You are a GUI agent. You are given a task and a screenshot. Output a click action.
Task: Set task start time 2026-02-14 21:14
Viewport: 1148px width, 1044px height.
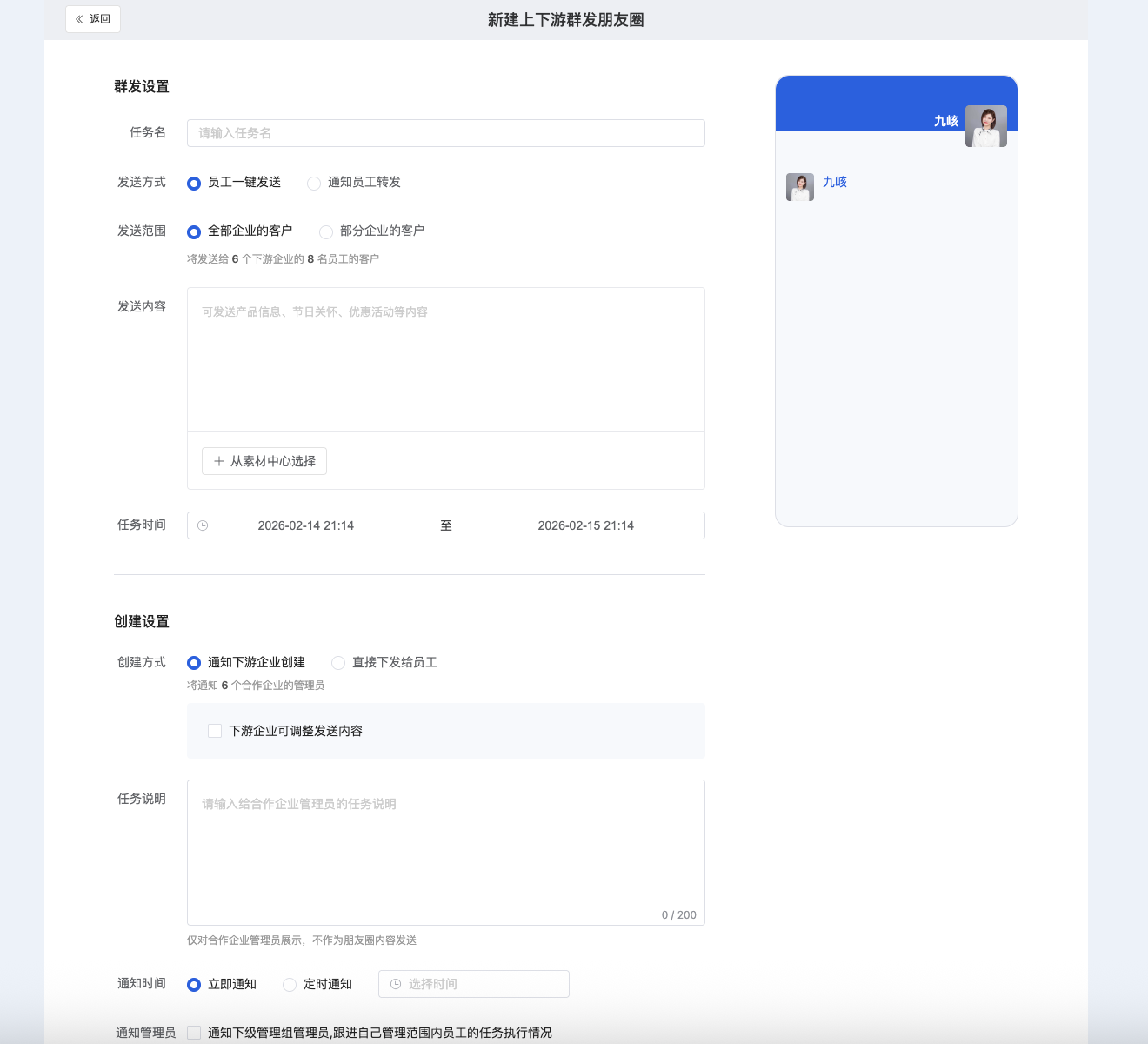tap(306, 525)
